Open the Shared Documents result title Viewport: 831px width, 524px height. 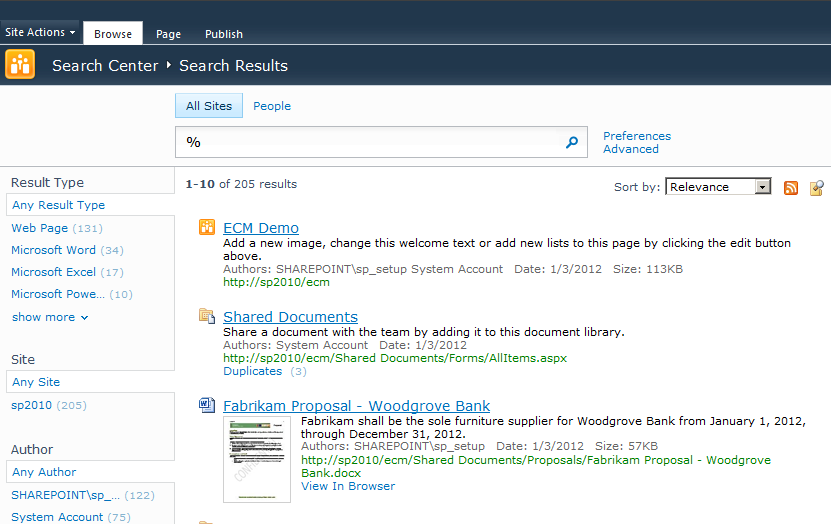[x=290, y=317]
